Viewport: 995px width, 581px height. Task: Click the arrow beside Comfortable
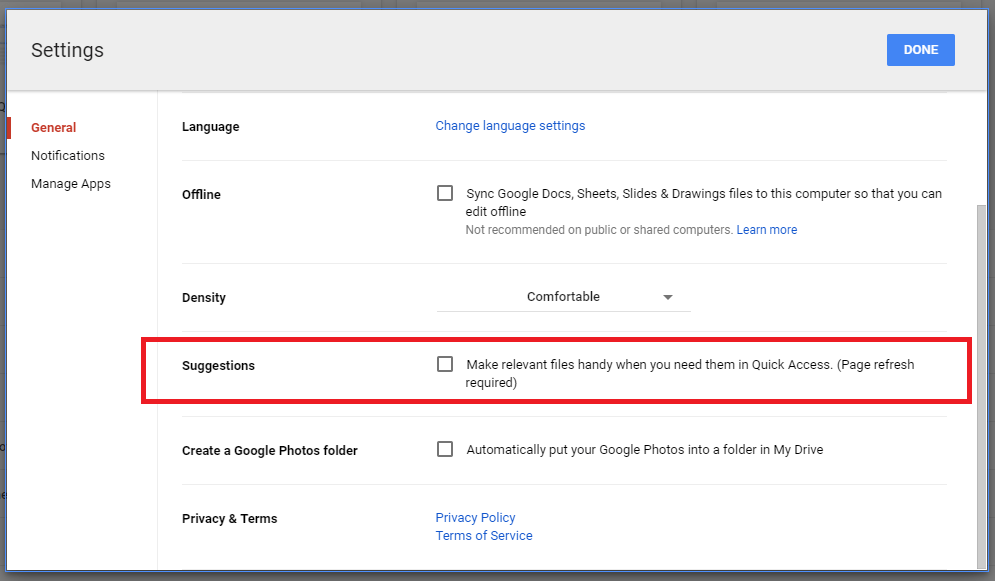(x=667, y=297)
